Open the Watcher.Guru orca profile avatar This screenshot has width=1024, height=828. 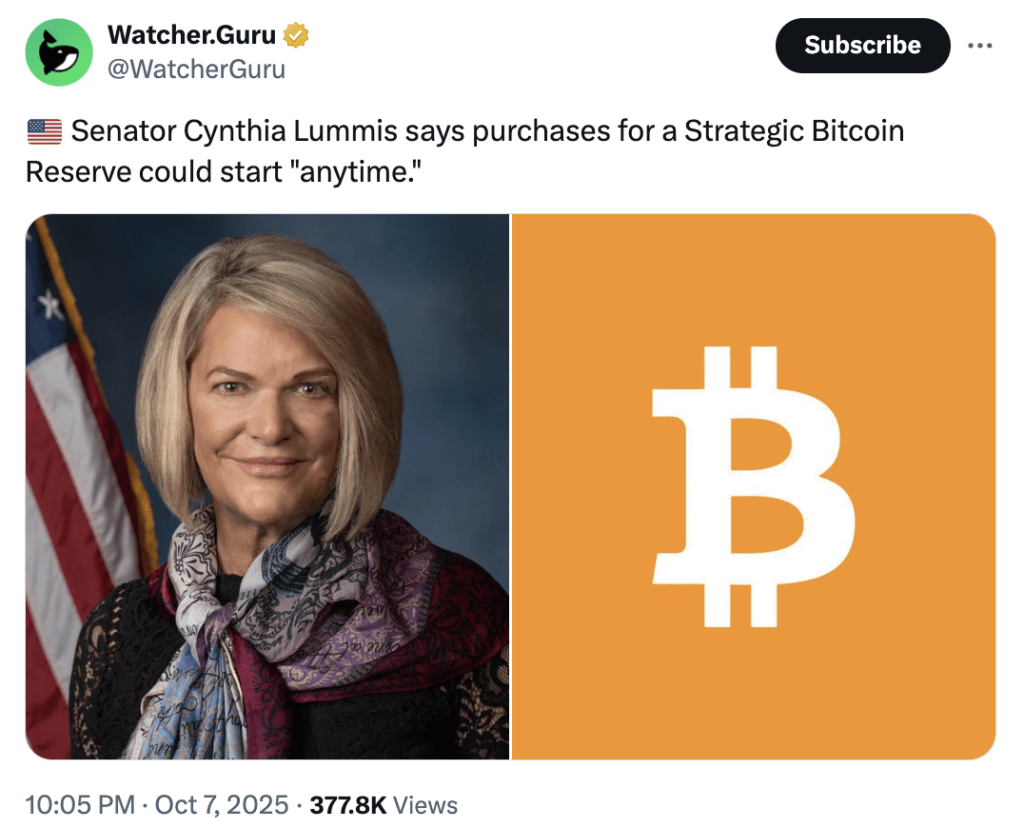coord(59,52)
